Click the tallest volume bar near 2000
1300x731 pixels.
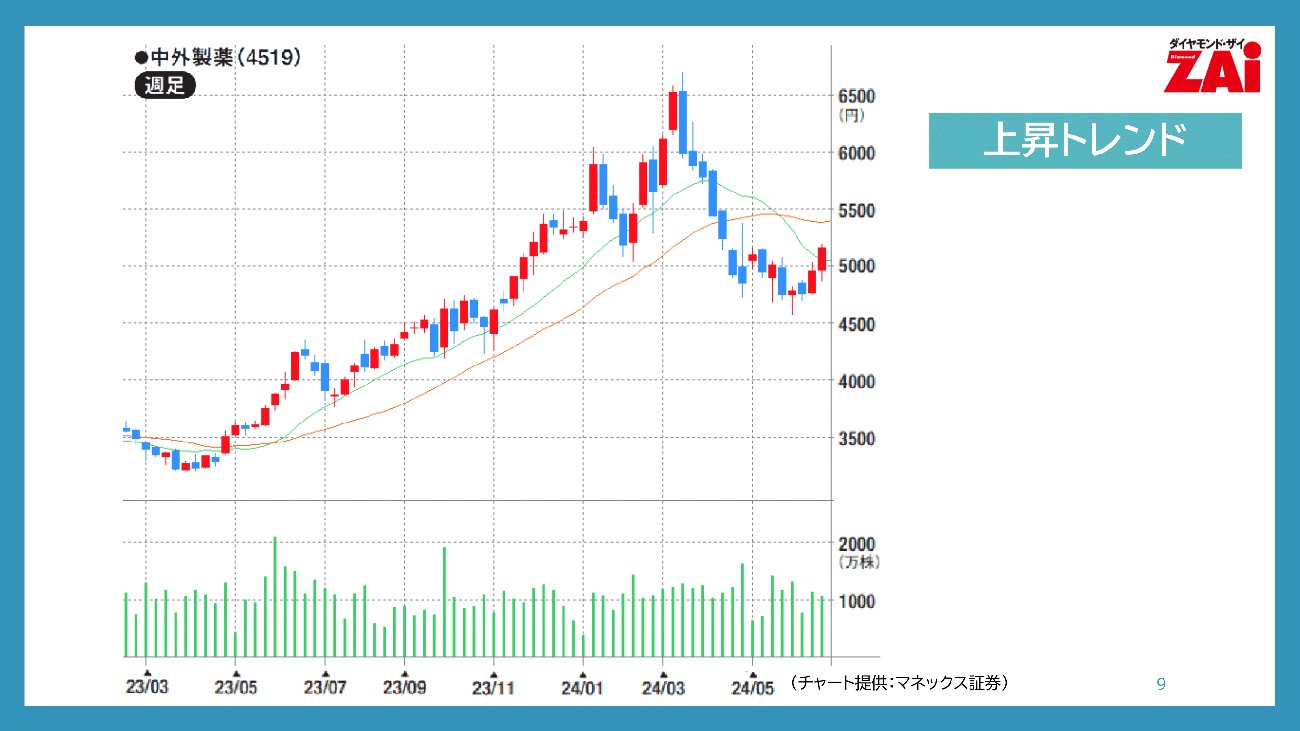[275, 597]
